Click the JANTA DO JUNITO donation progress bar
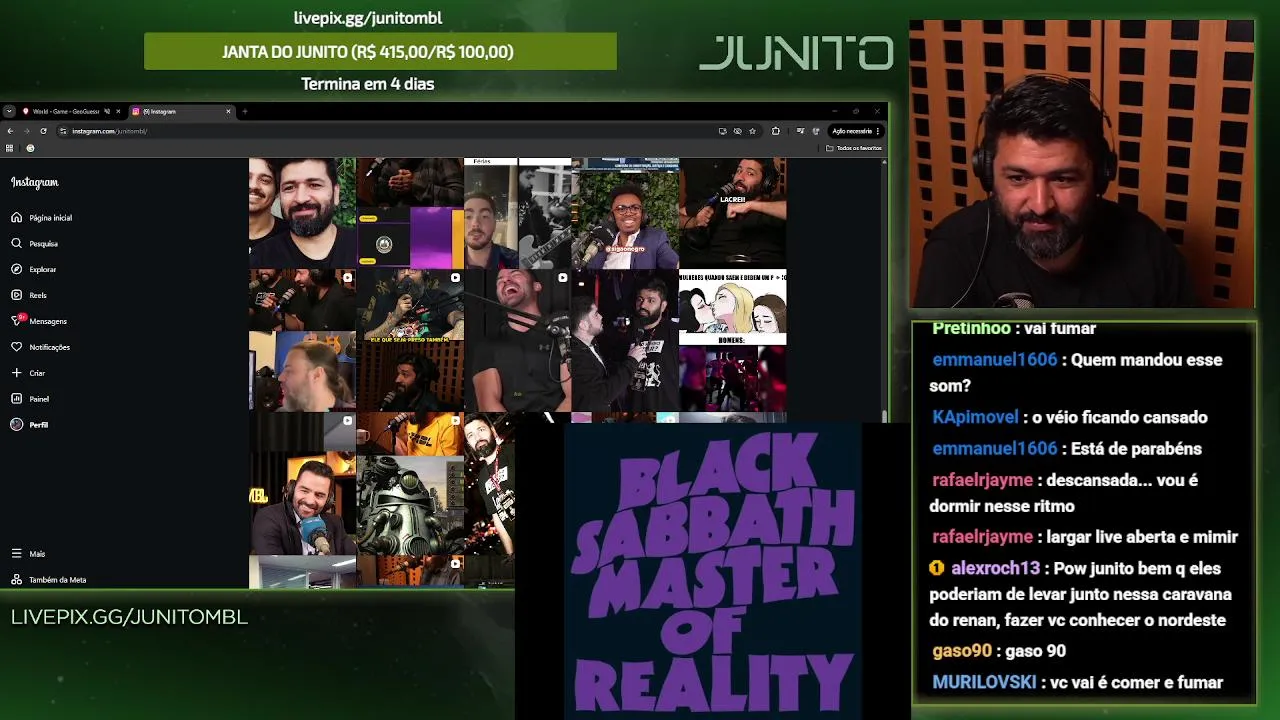The height and width of the screenshot is (720, 1280). point(380,51)
